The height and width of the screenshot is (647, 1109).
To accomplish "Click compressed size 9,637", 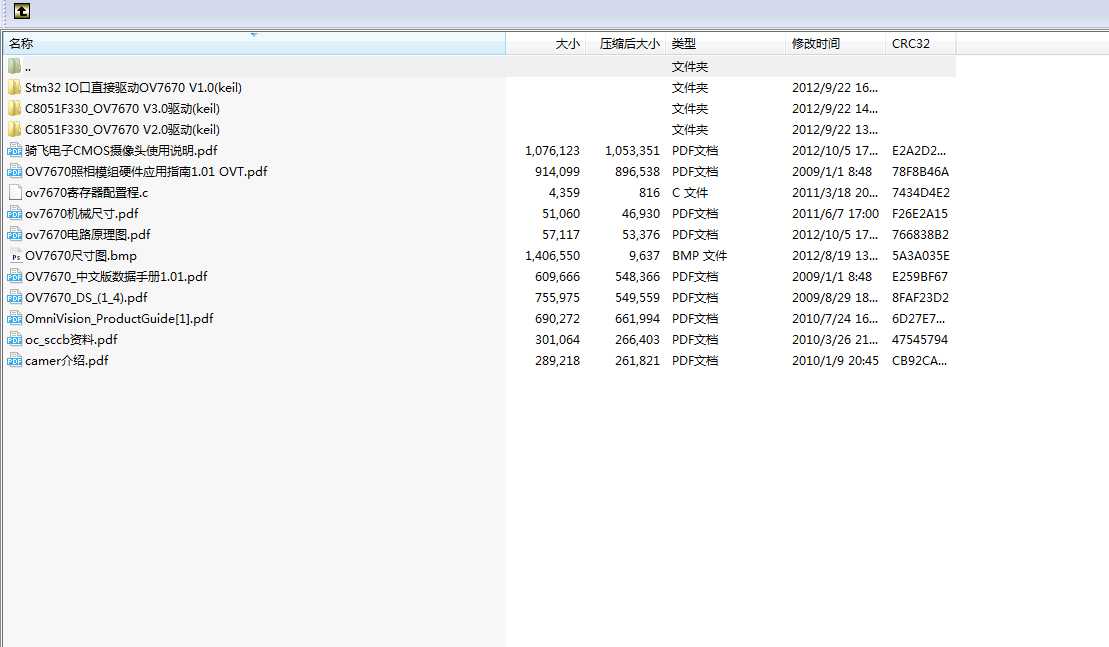I will point(644,256).
